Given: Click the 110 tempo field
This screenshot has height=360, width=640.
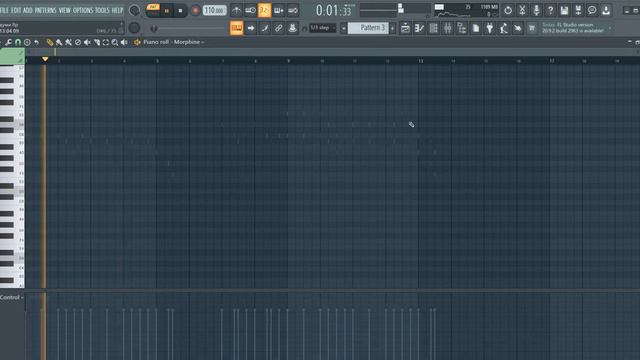Looking at the screenshot, I should 214,10.
